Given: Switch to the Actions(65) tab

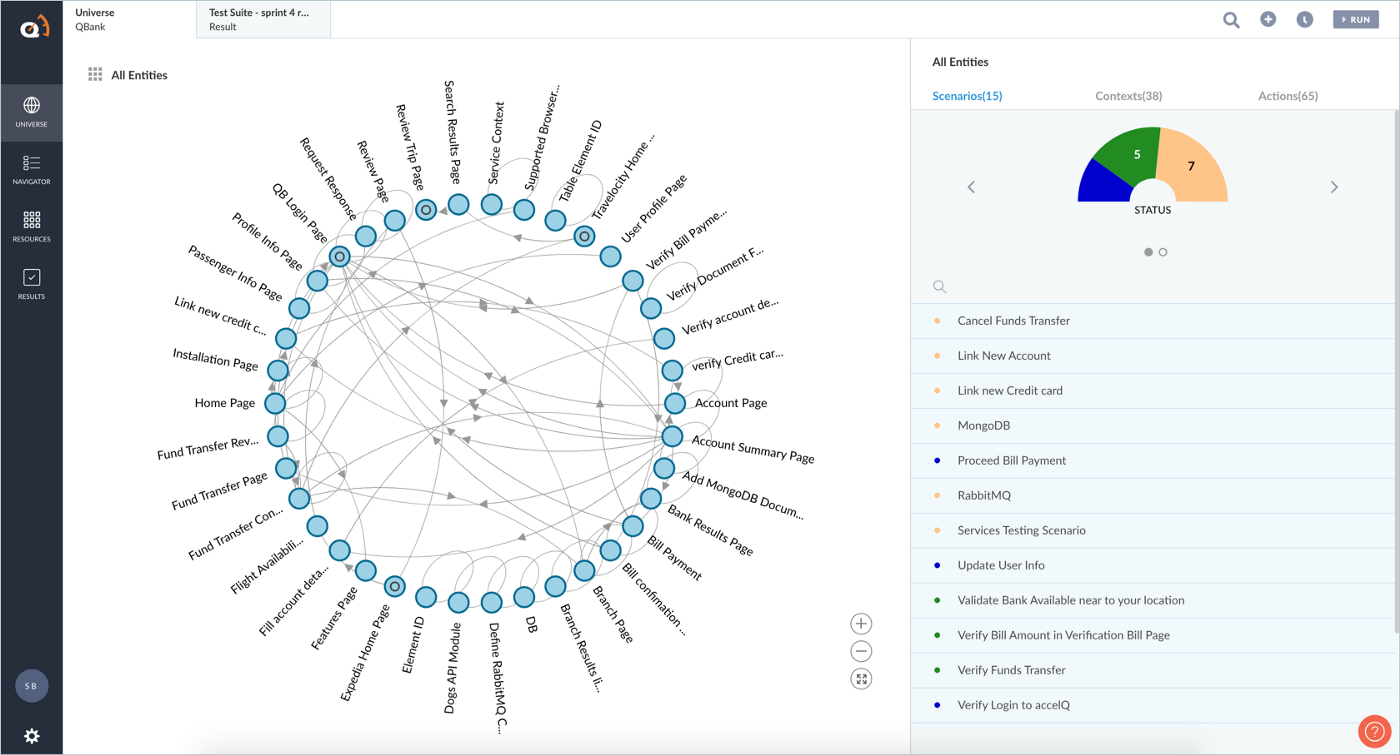Looking at the screenshot, I should [1287, 96].
